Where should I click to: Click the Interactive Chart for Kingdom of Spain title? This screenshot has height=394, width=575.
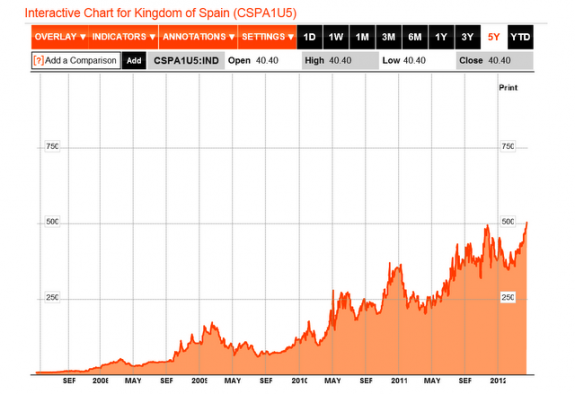pyautogui.click(x=161, y=13)
